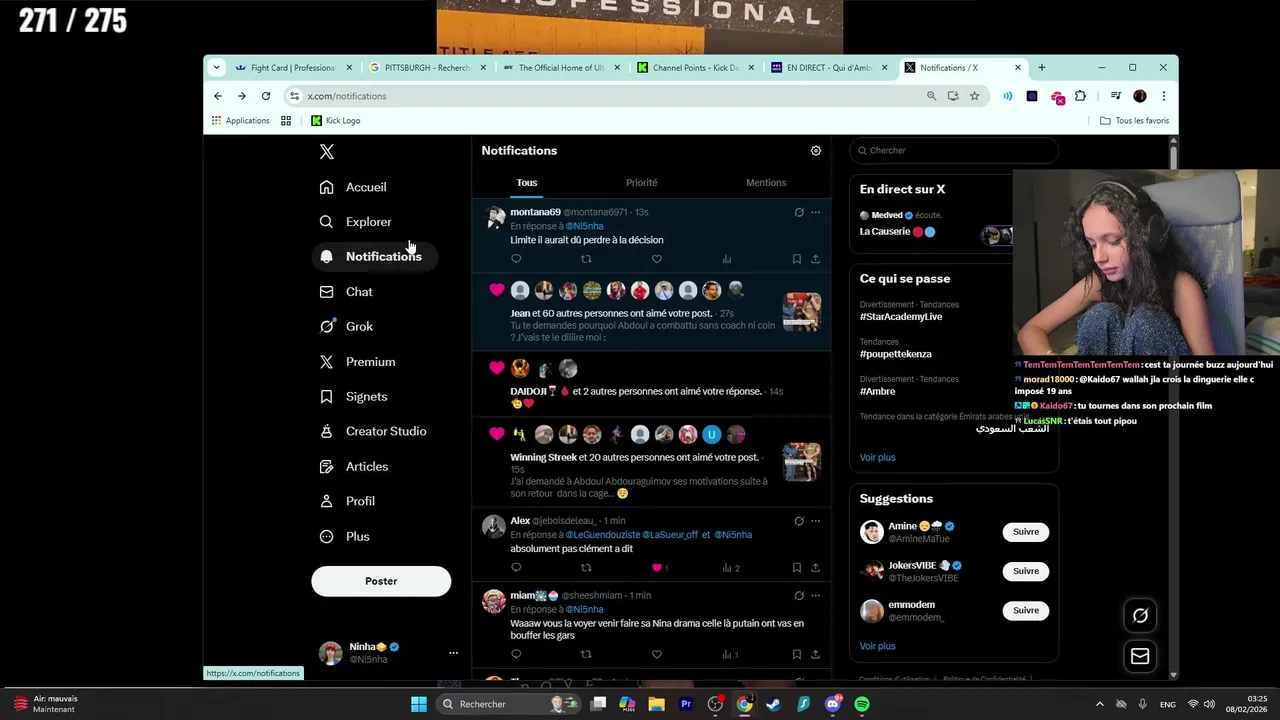
Task: Follow emmodem with Suivre button
Action: coord(1026,610)
